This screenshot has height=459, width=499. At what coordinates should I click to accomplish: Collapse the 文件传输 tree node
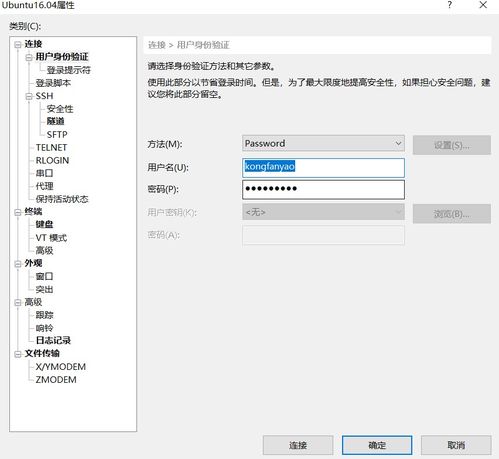18,354
